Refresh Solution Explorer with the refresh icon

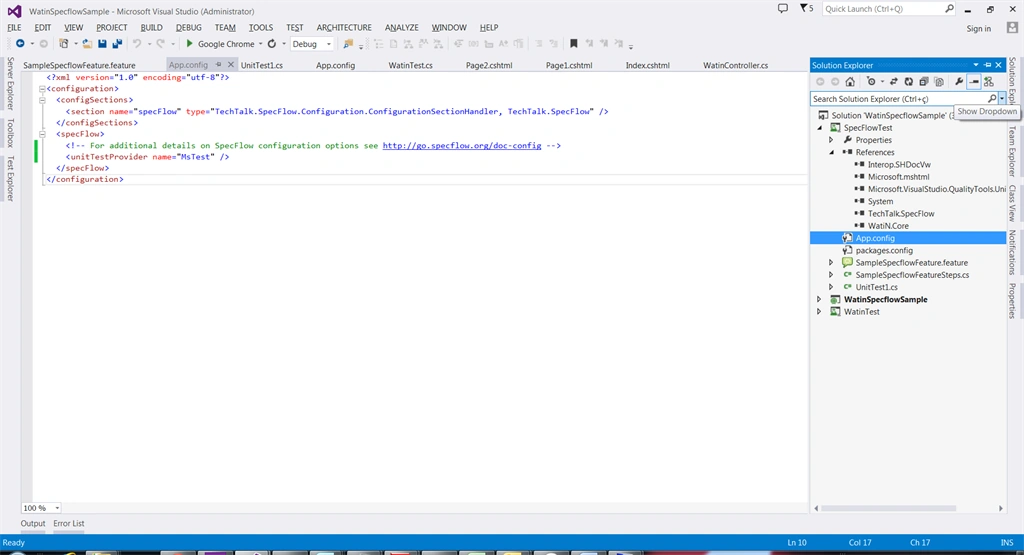click(908, 82)
